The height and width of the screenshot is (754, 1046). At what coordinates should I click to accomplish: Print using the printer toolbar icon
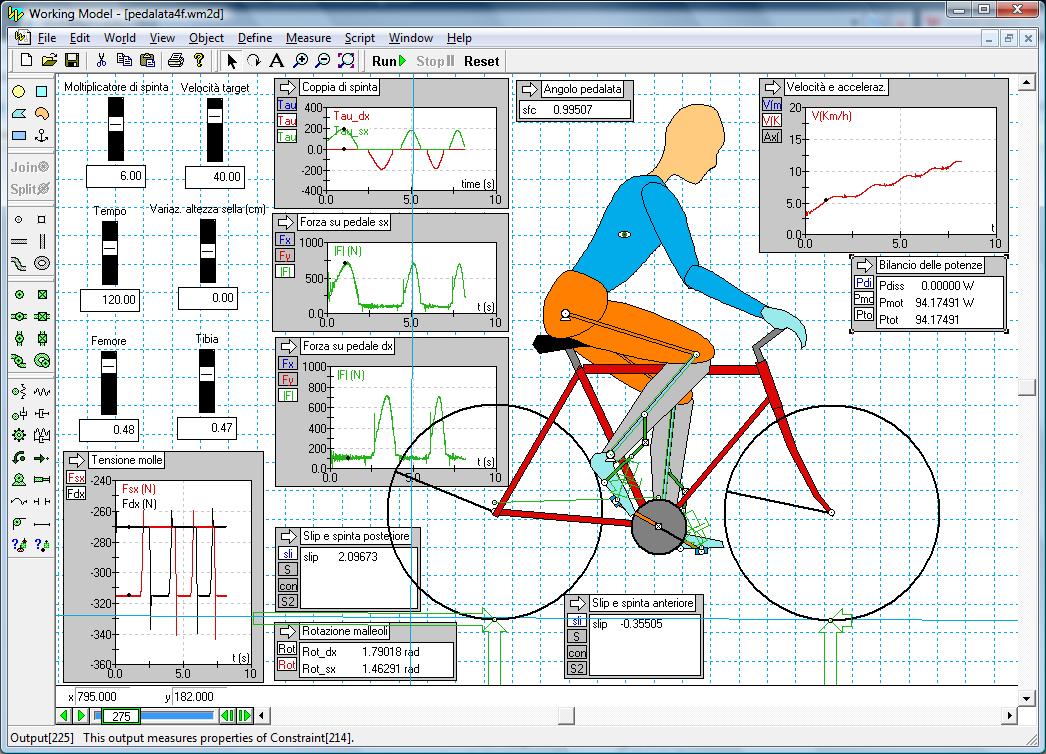point(175,61)
